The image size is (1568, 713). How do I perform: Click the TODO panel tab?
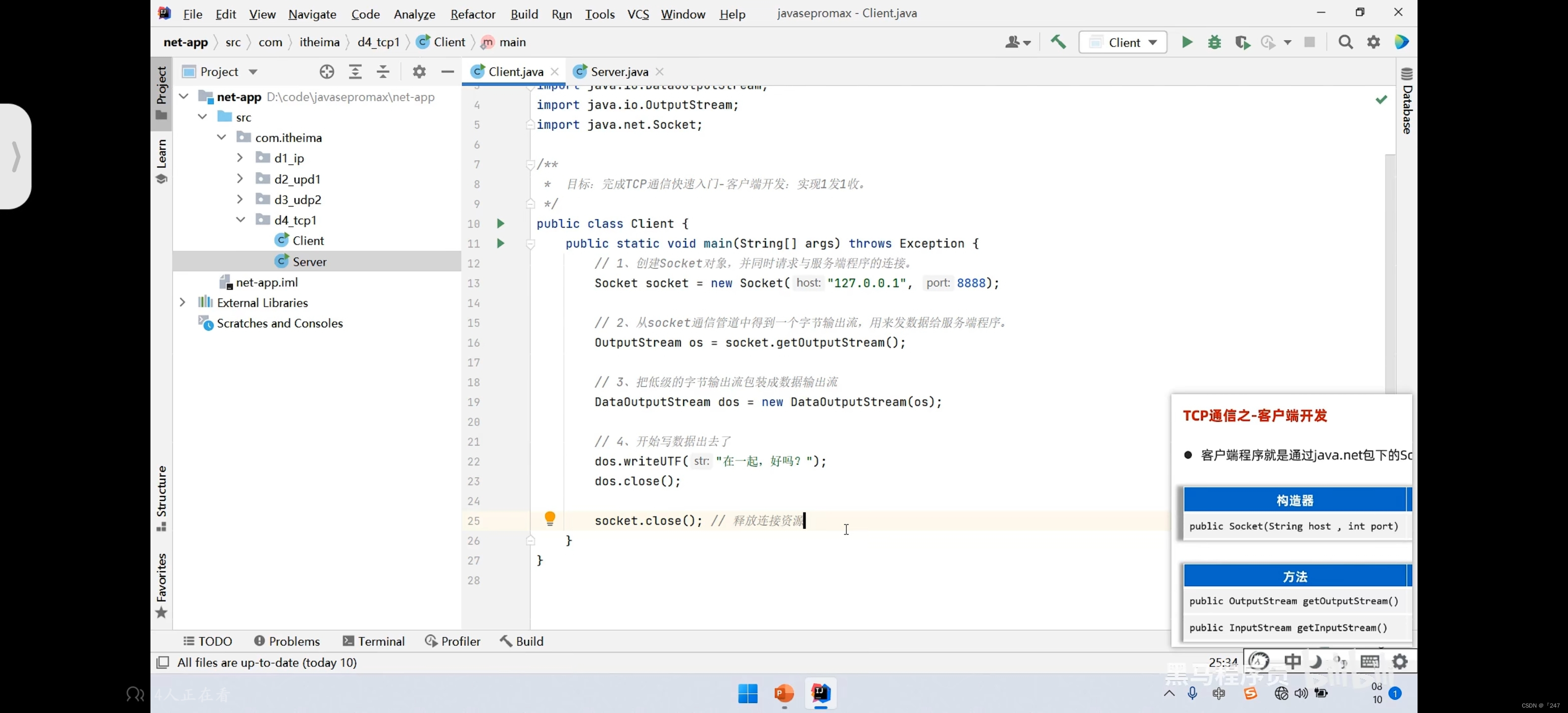click(207, 641)
